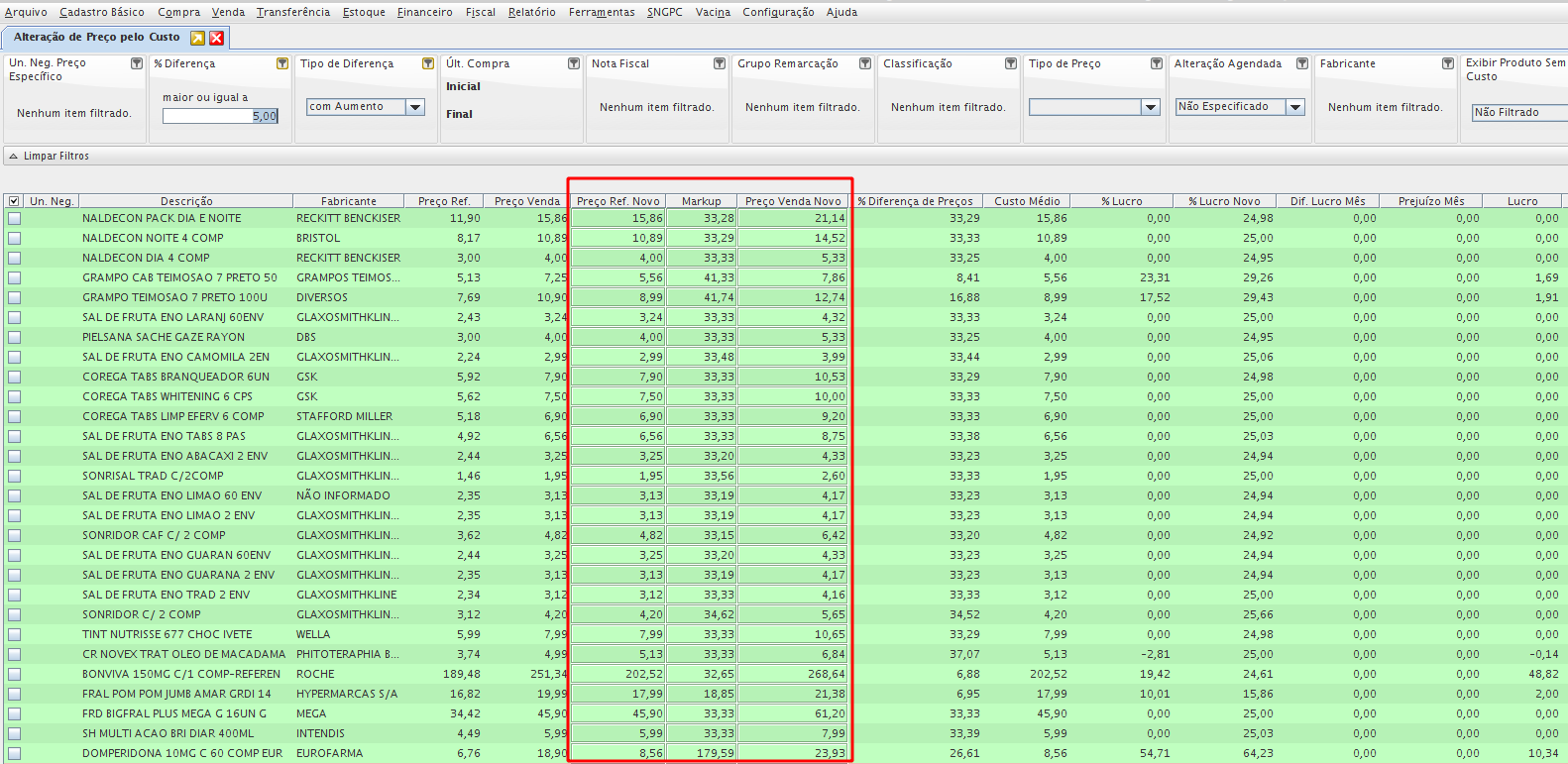The image size is (1568, 764).
Task: Click the EUROFARMA manufacturer cell
Action: point(329,753)
